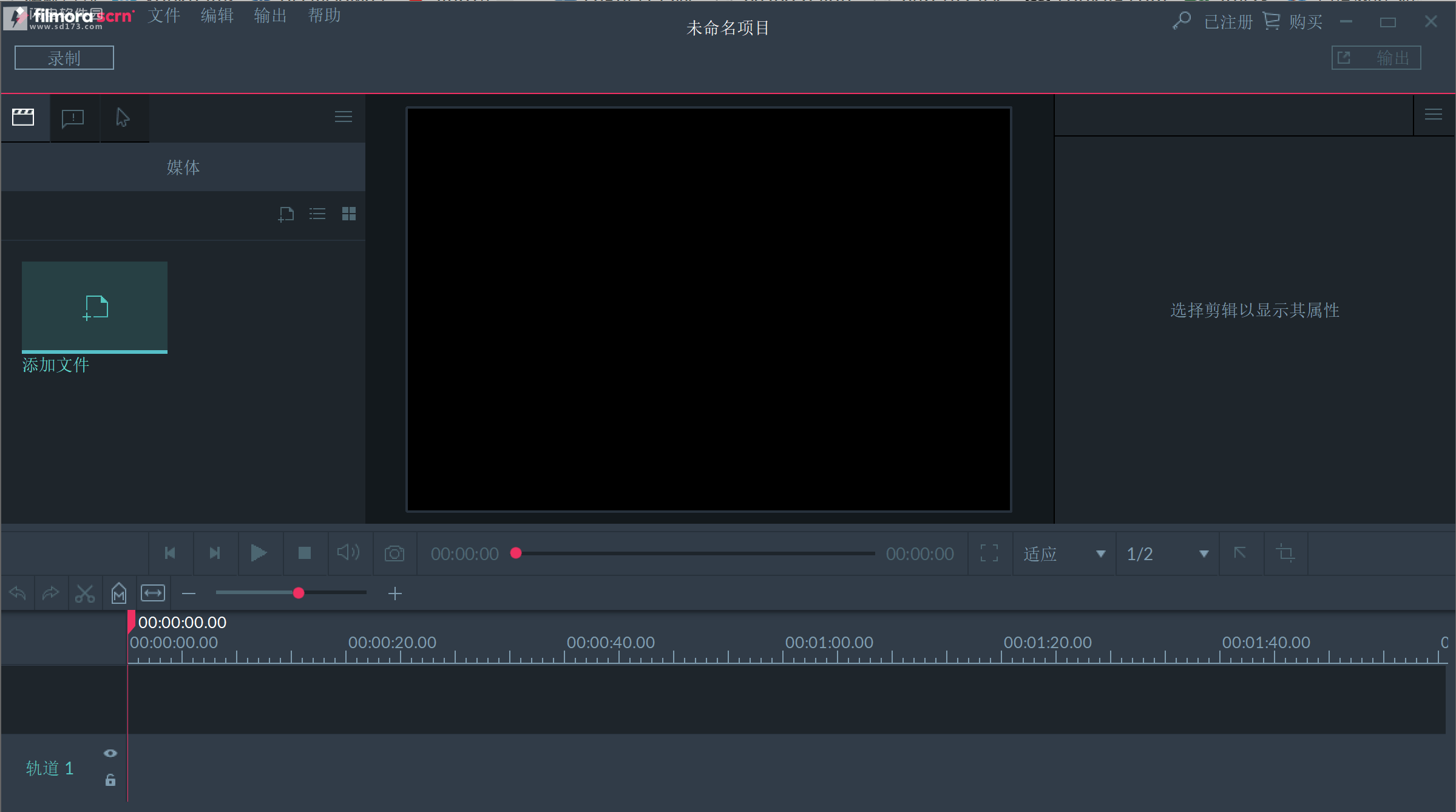
Task: Click the Filmora Scrn logo
Action: click(x=68, y=17)
